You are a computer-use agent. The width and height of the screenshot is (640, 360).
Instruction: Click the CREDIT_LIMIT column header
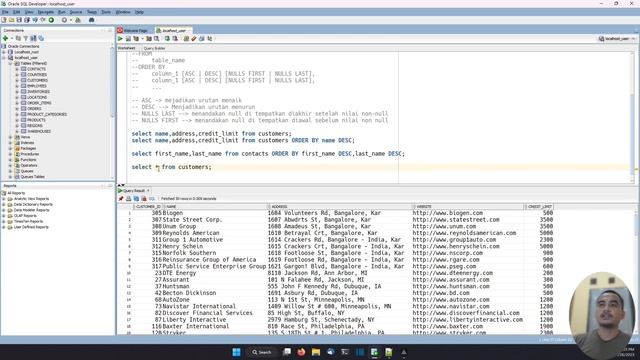(540, 207)
